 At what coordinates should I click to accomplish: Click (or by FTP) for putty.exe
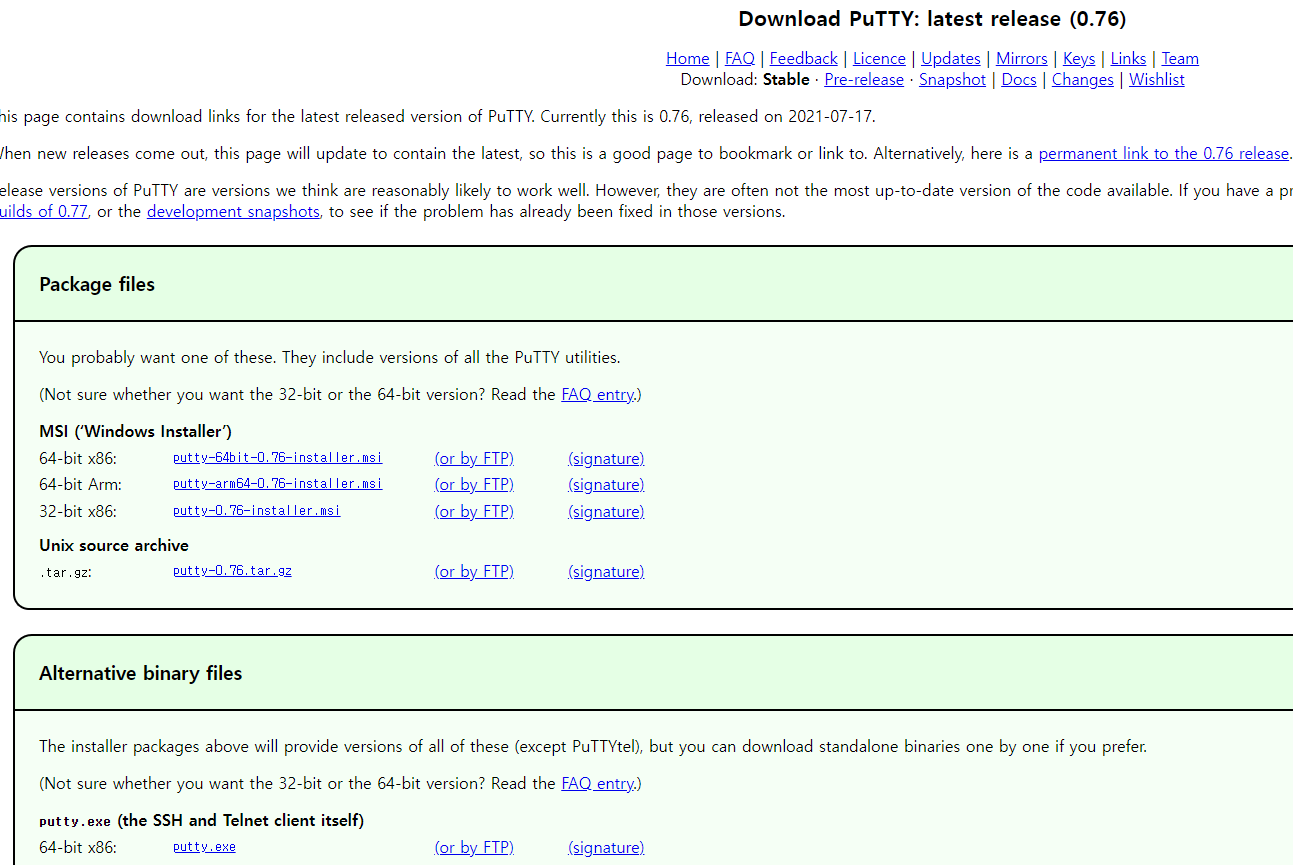pos(474,847)
